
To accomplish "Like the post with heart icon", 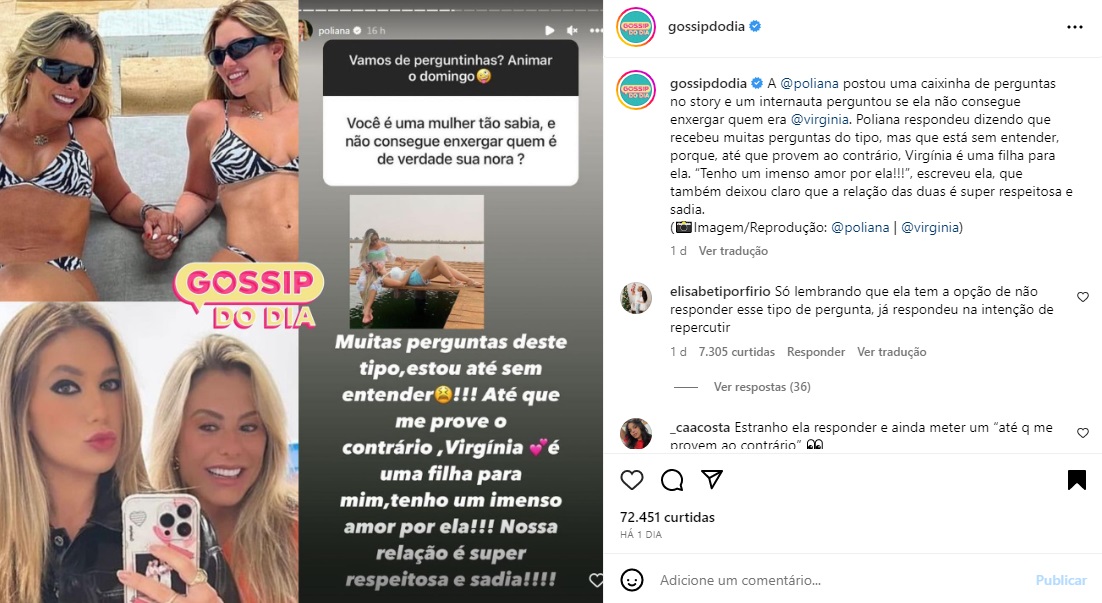I will click(631, 480).
